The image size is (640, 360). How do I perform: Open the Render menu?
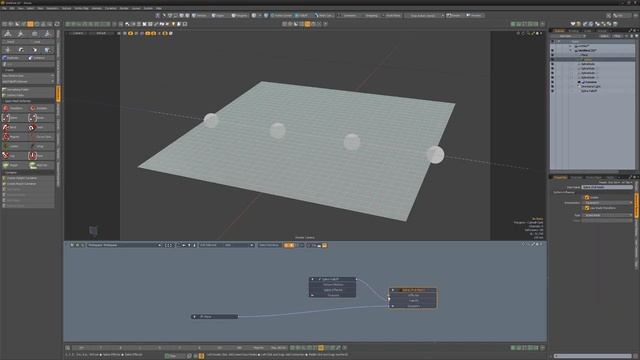124,8
